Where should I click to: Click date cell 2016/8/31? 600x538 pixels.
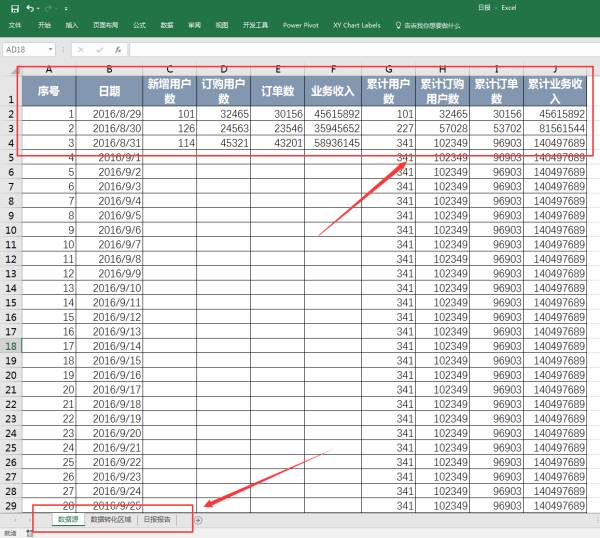tap(109, 143)
